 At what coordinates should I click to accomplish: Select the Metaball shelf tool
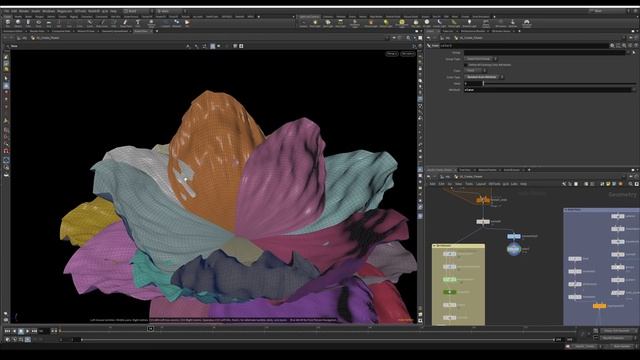pyautogui.click(x=176, y=23)
